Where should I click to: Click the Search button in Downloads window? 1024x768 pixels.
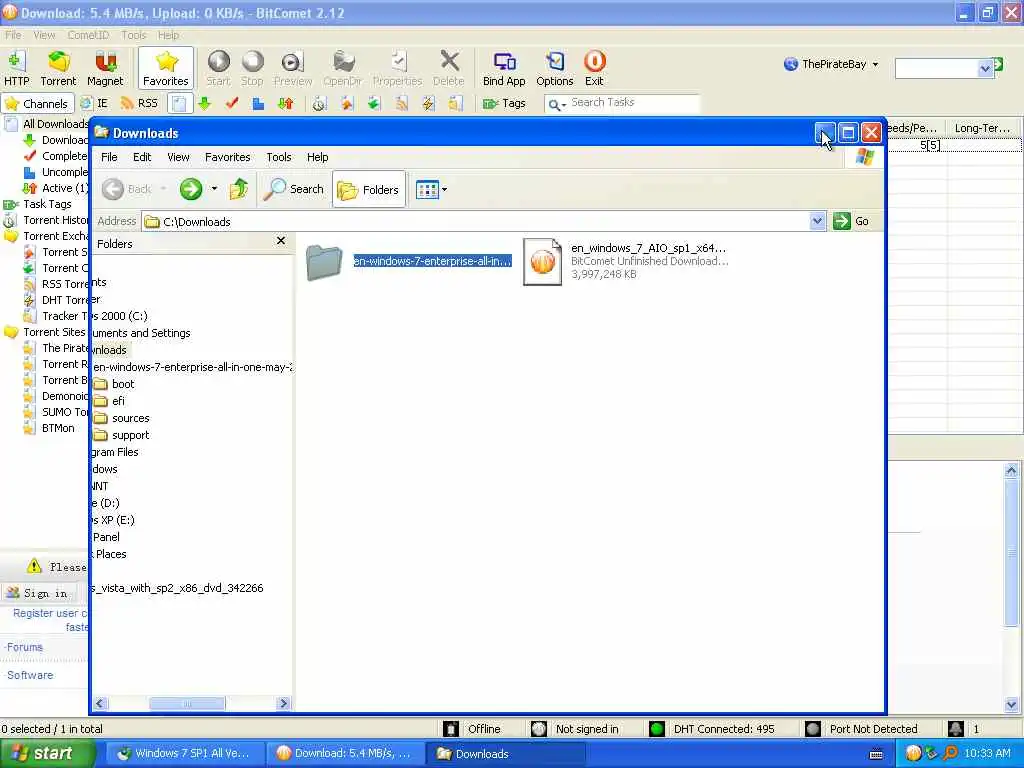pos(294,189)
